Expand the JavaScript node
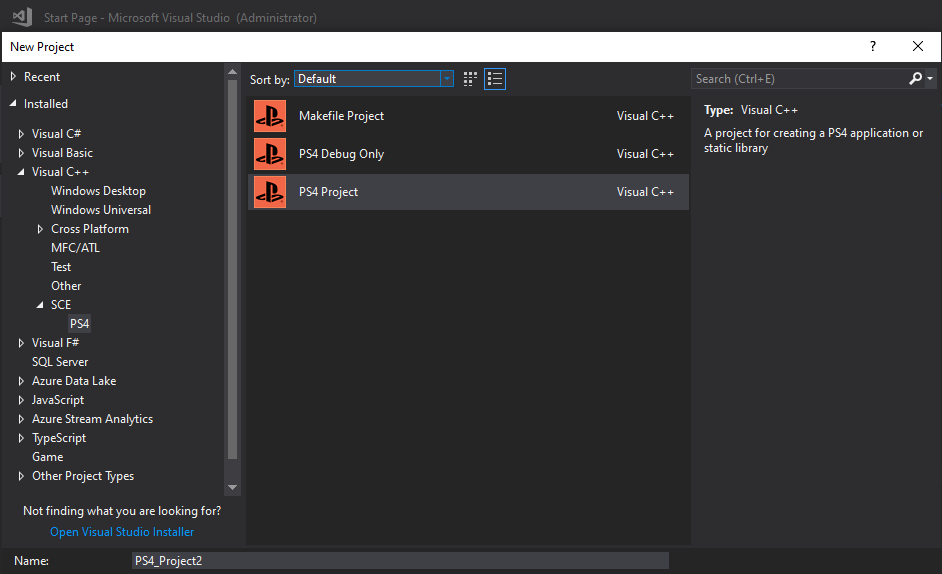The image size is (942, 574). 21,400
